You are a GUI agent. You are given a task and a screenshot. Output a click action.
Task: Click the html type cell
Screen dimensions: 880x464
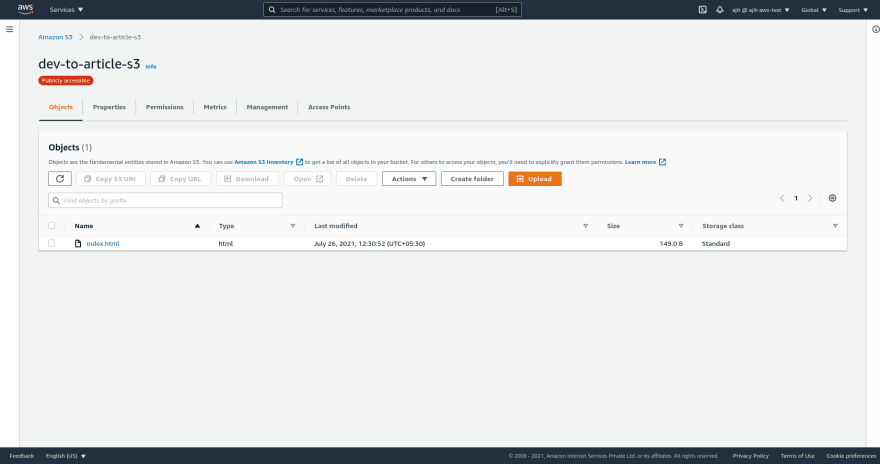pos(226,244)
